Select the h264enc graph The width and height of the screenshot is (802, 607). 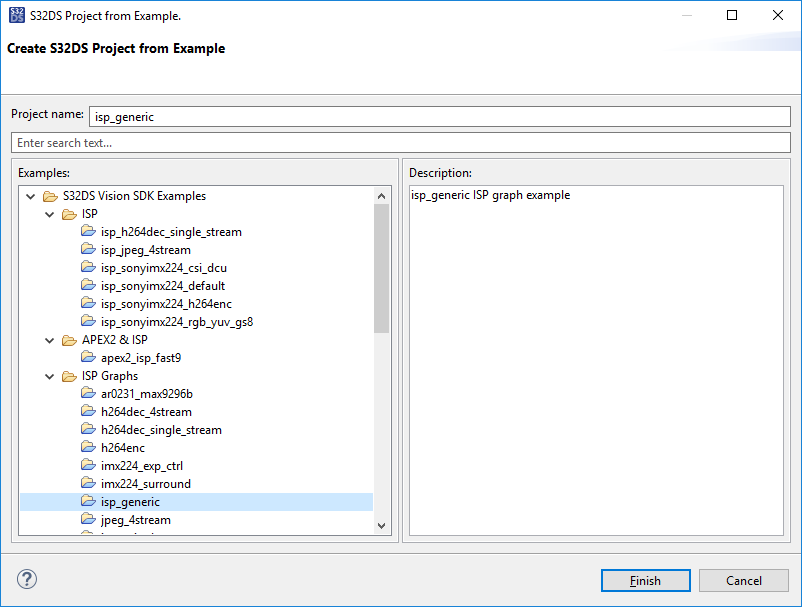(123, 448)
